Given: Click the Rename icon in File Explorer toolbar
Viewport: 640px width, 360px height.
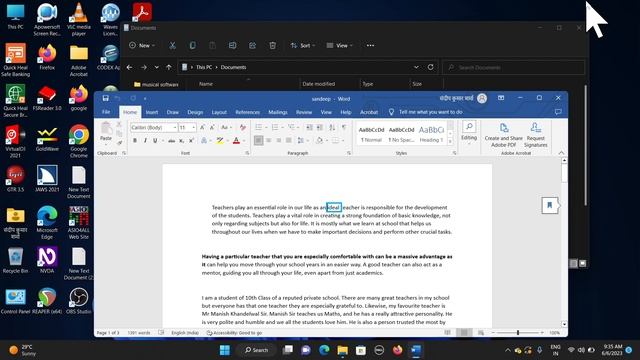Looking at the screenshot, I should (232, 46).
